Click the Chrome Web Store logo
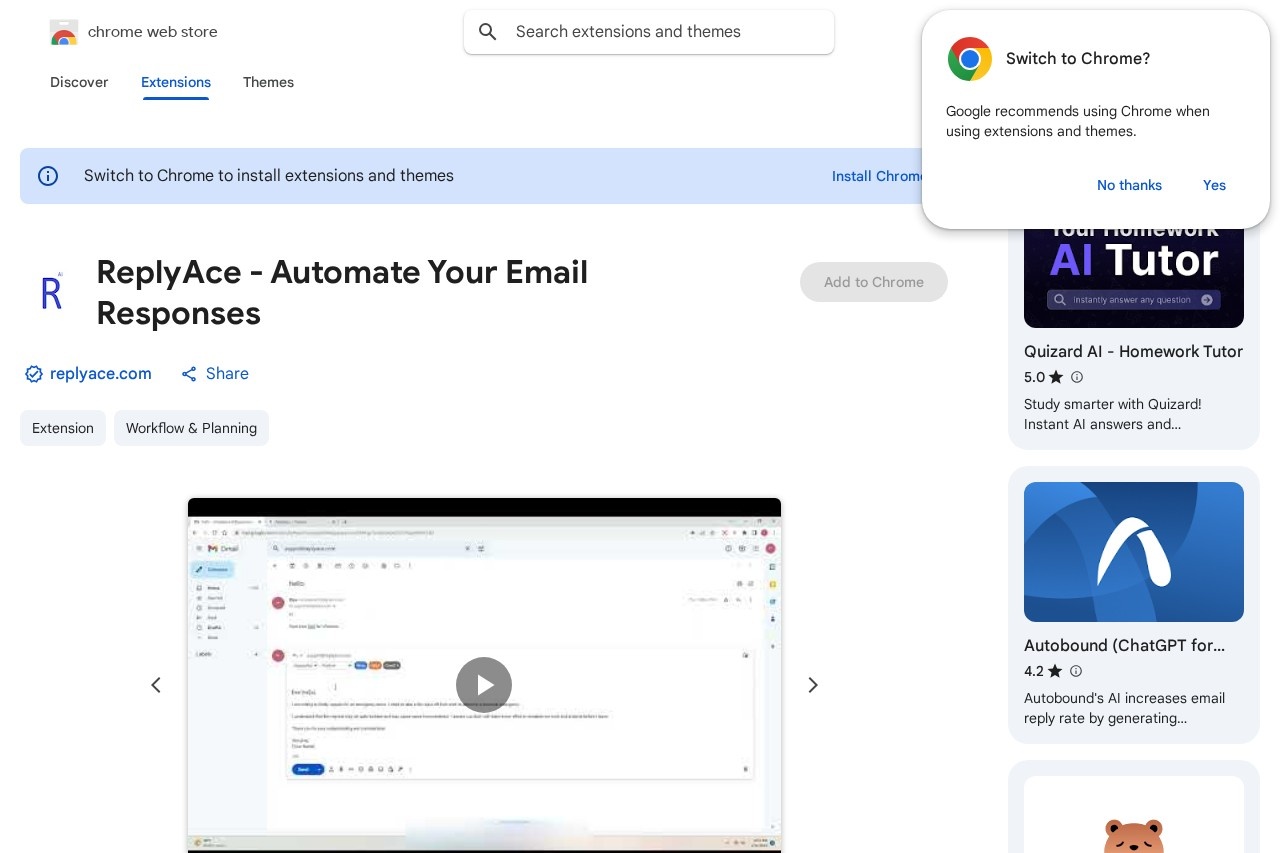Image resolution: width=1280 pixels, height=853 pixels. 64,32
